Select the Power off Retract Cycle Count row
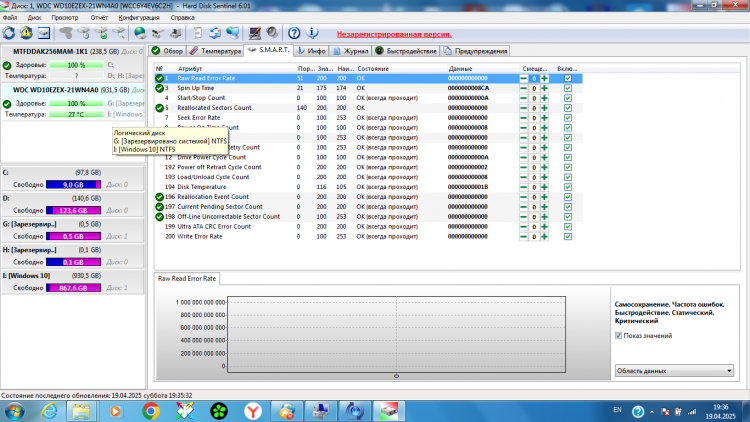The image size is (750, 422). (368, 167)
